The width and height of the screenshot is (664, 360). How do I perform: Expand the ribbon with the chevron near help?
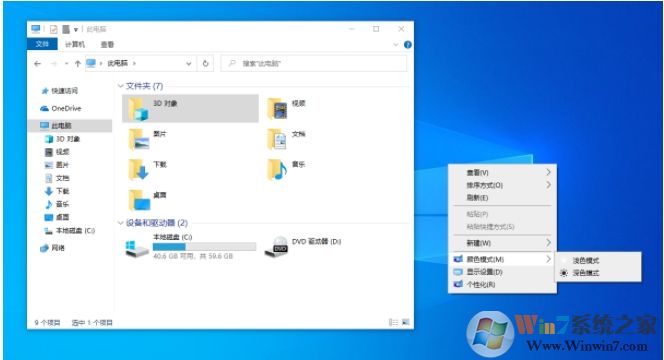396,44
